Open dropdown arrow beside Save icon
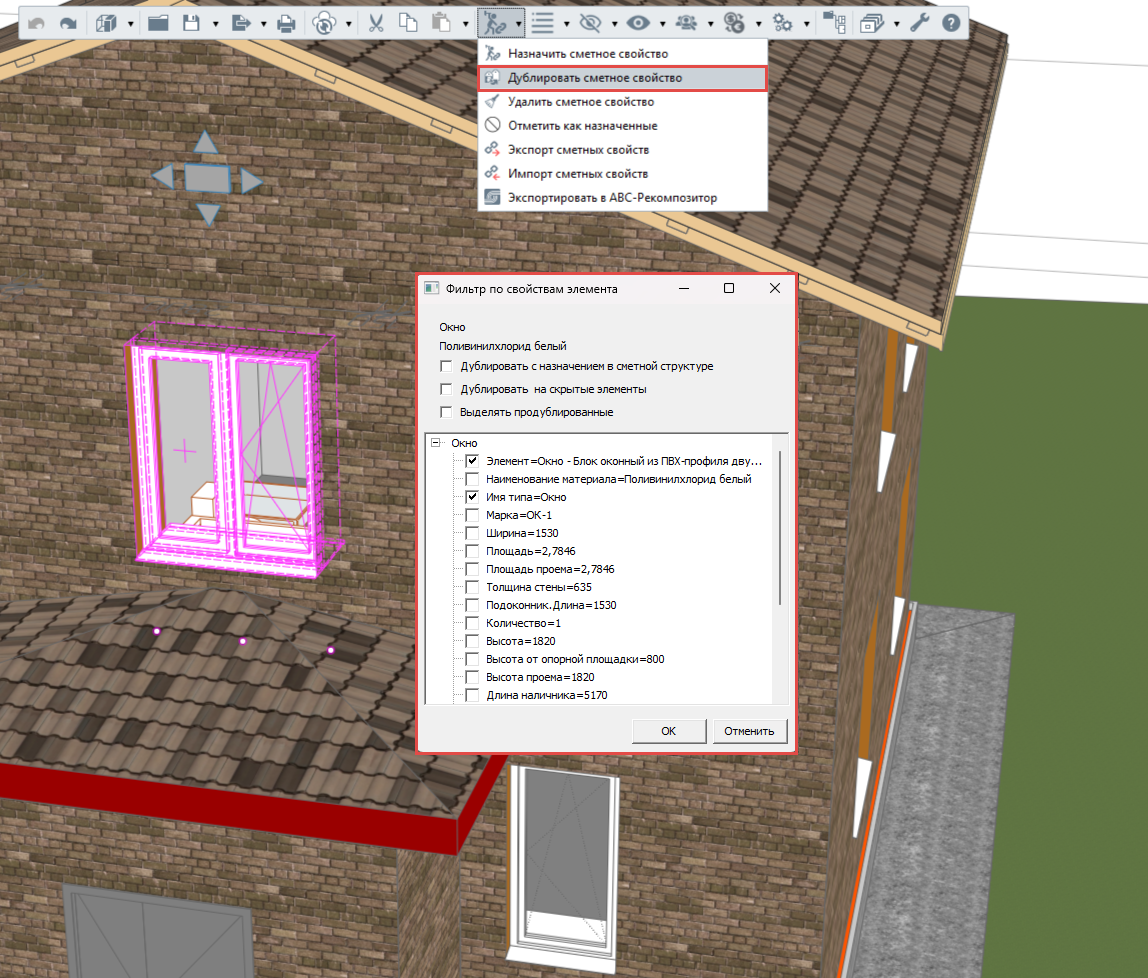The width and height of the screenshot is (1148, 978). (x=215, y=24)
